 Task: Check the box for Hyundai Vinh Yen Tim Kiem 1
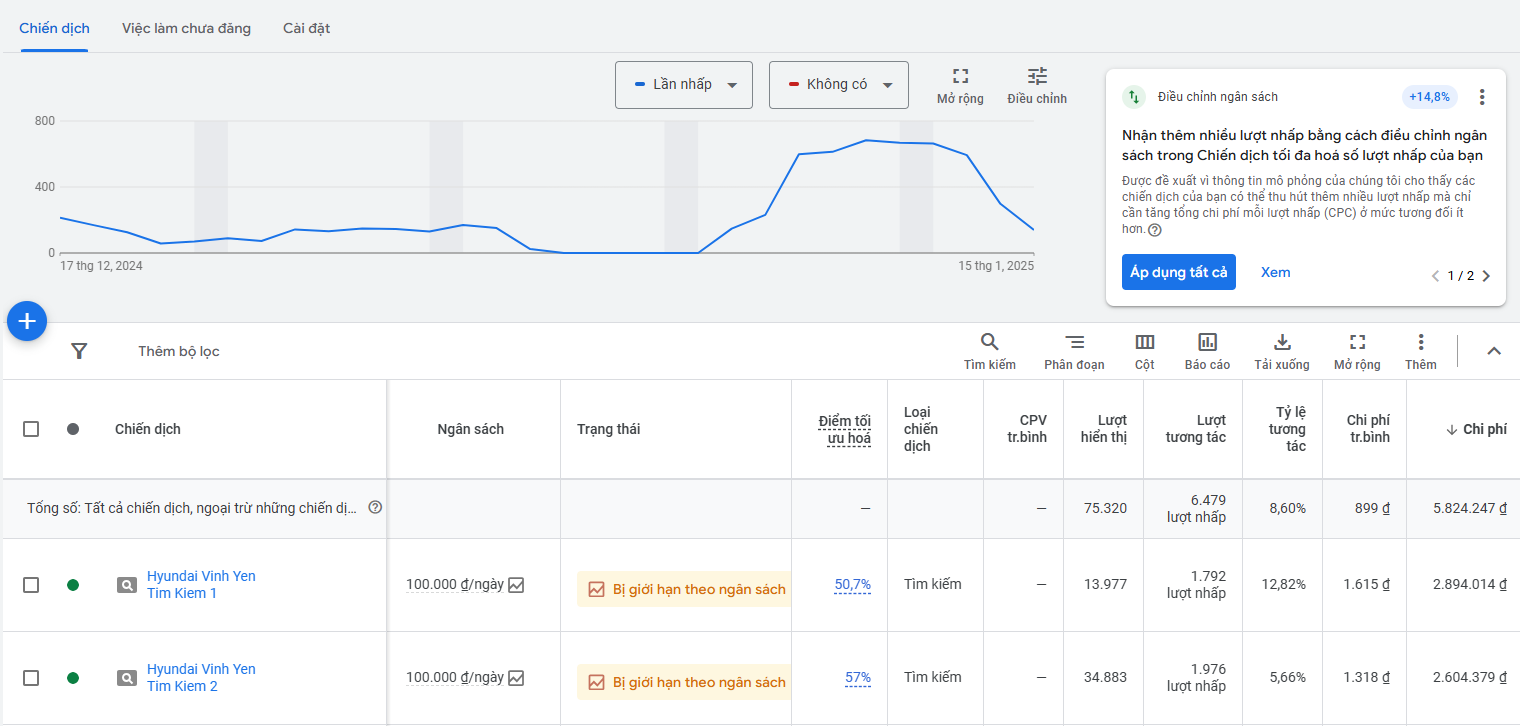31,585
